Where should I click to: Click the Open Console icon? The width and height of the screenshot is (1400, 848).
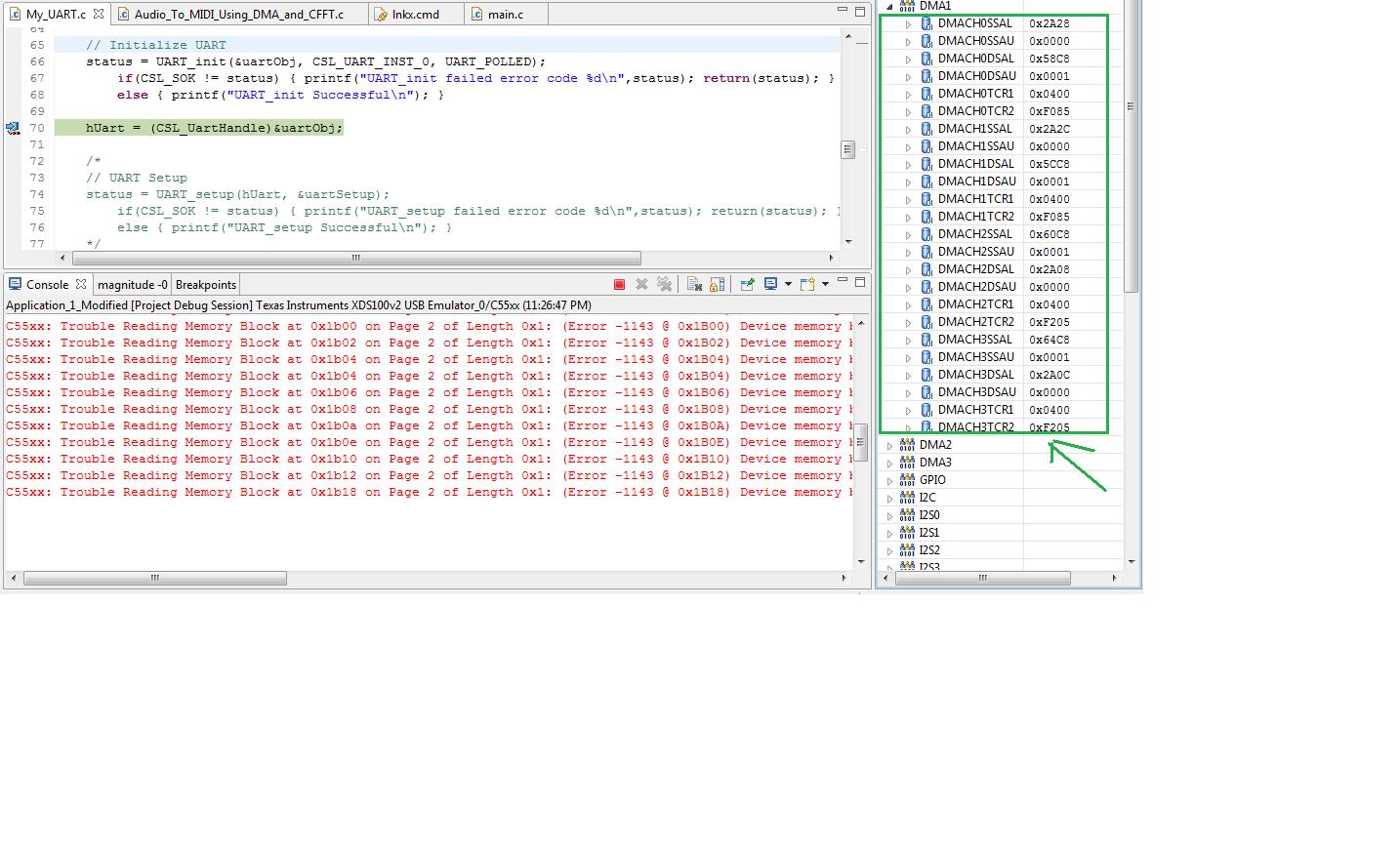[x=807, y=285]
